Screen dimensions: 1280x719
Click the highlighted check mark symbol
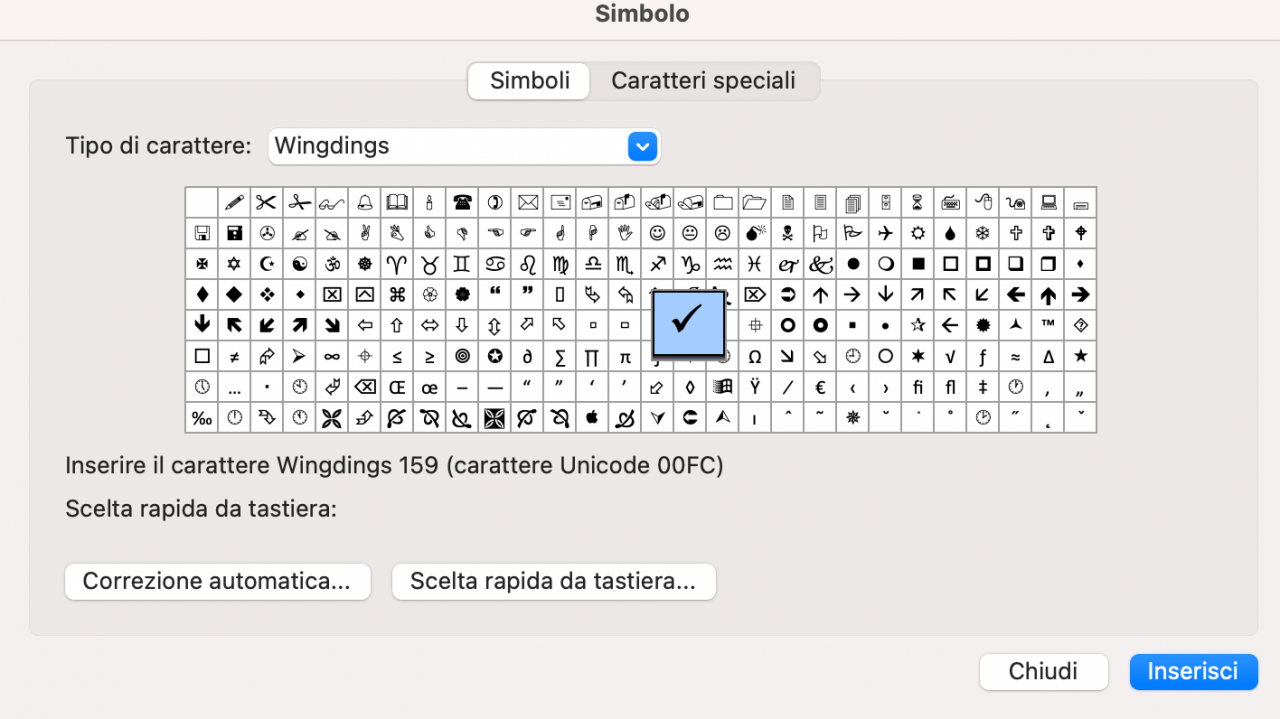pyautogui.click(x=688, y=322)
